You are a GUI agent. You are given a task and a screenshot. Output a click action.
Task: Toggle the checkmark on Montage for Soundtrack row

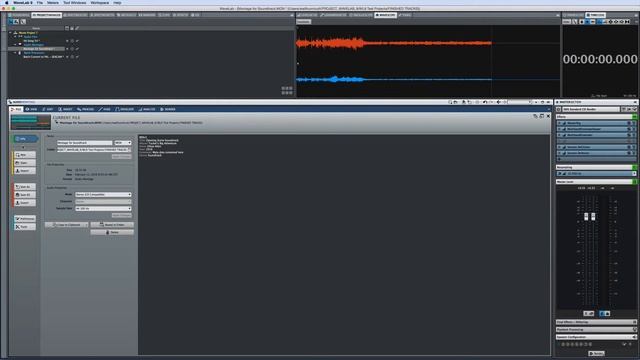pyautogui.click(x=77, y=49)
